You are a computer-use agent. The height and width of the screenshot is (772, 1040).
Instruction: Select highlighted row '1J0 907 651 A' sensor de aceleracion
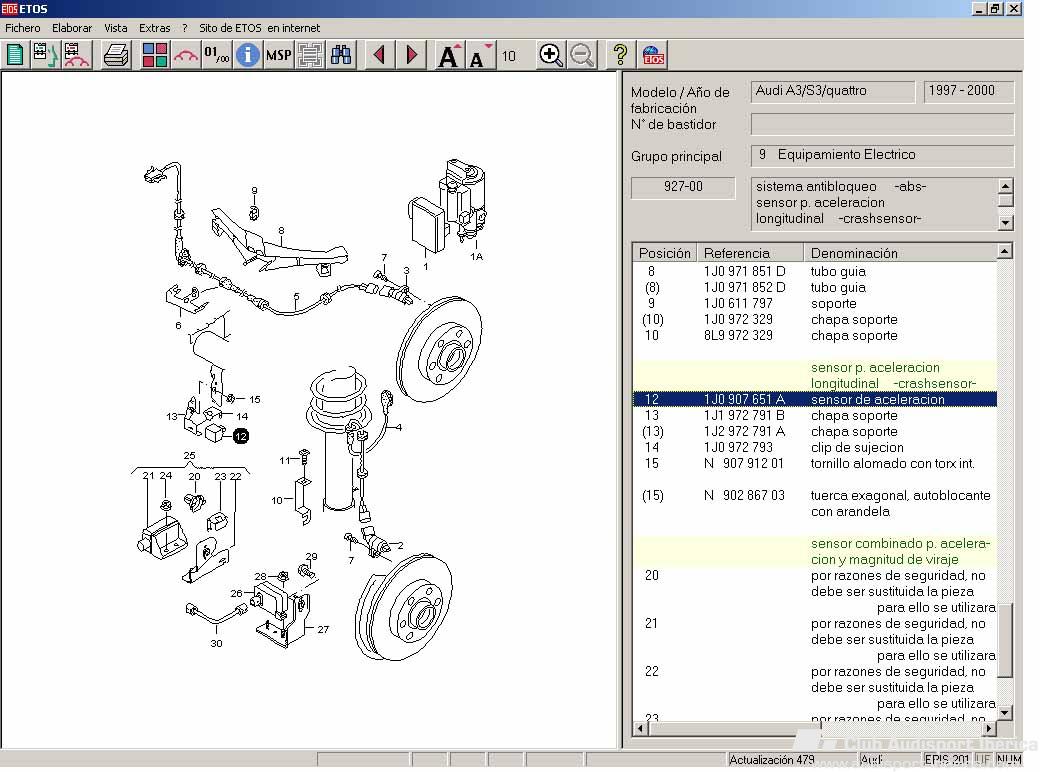point(814,399)
